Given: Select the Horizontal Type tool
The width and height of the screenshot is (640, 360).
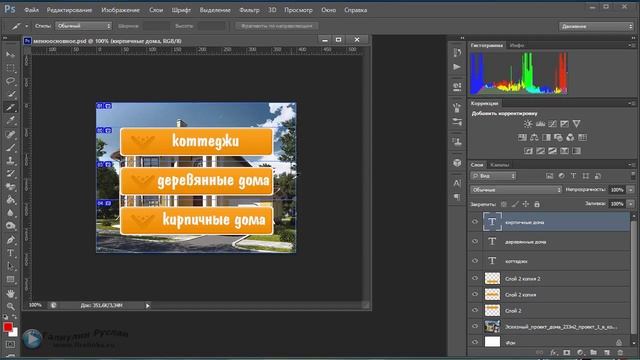Looking at the screenshot, I should (10, 253).
